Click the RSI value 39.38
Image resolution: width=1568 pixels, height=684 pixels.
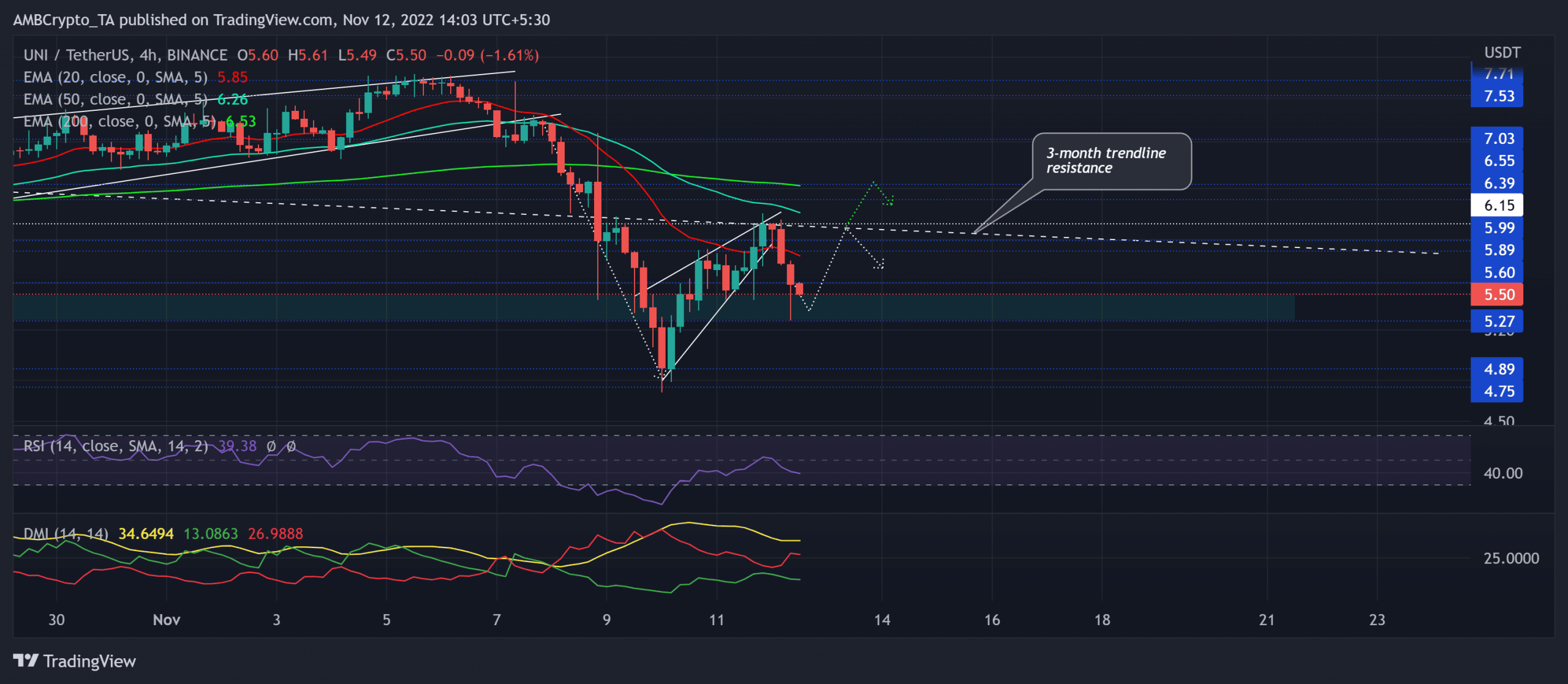238,446
